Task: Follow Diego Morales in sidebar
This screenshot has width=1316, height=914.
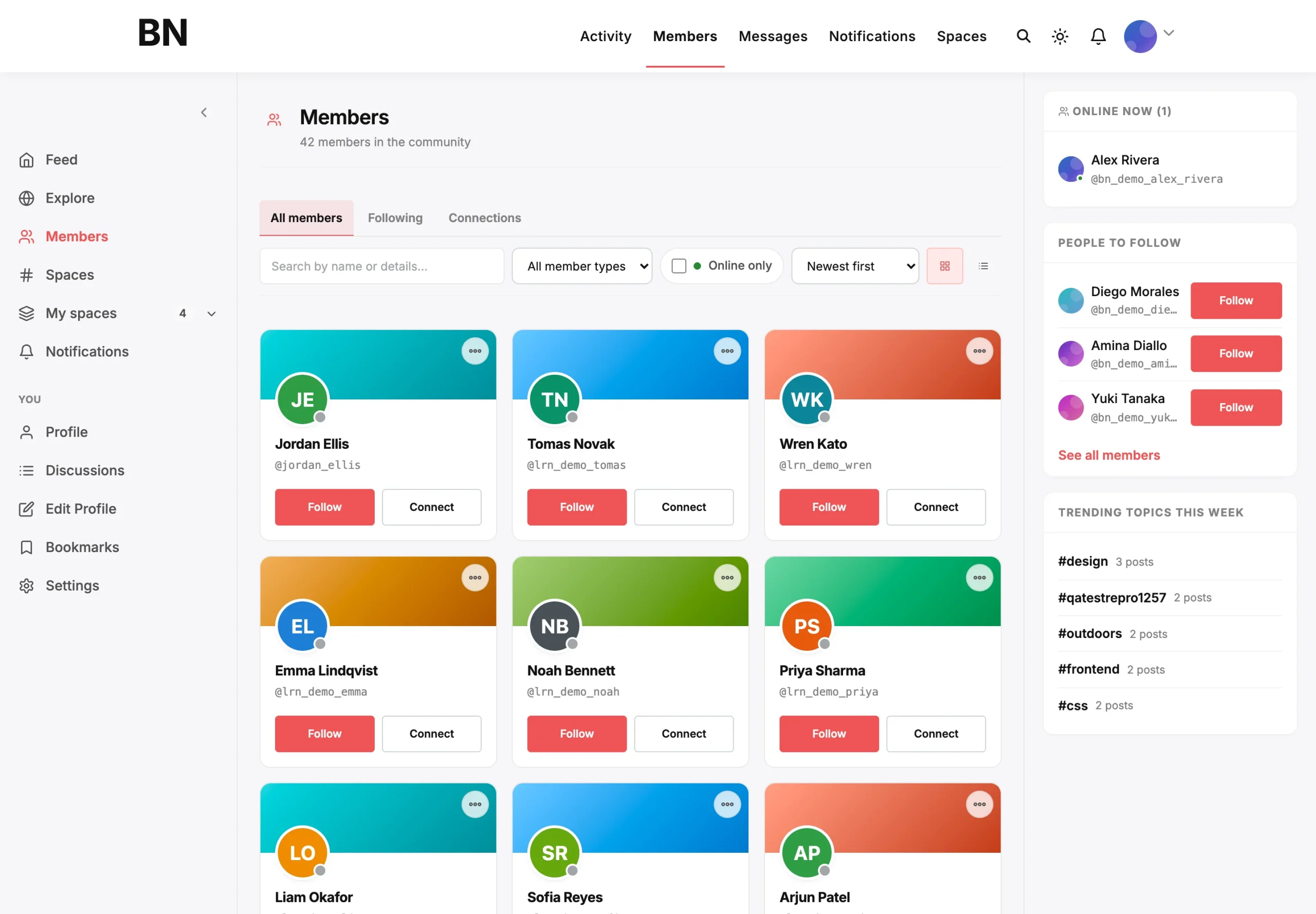Action: 1236,300
